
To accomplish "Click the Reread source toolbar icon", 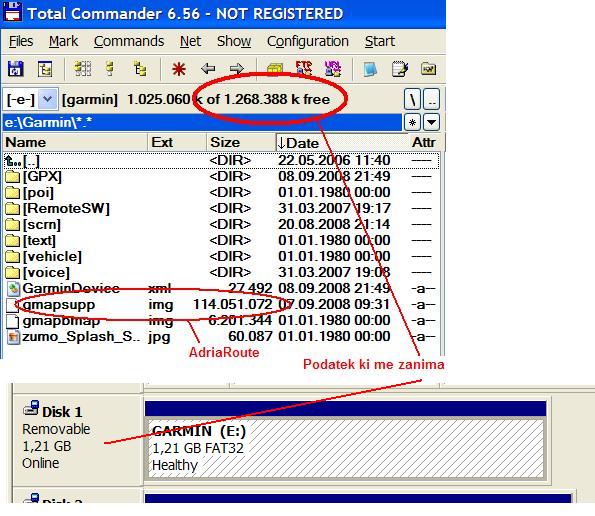I will coord(16,69).
